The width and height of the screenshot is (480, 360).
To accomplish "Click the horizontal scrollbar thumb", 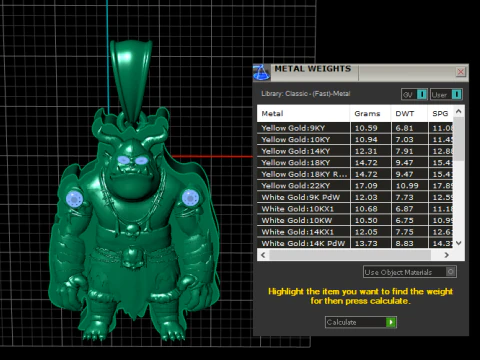I will tap(350, 255).
